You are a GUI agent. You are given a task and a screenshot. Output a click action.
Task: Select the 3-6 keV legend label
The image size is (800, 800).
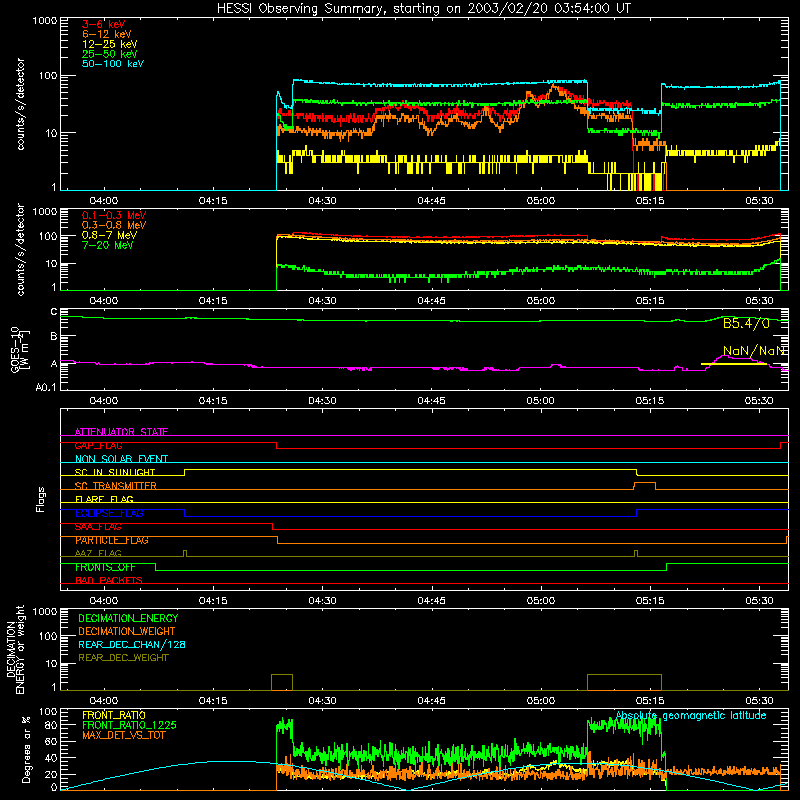pyautogui.click(x=104, y=24)
